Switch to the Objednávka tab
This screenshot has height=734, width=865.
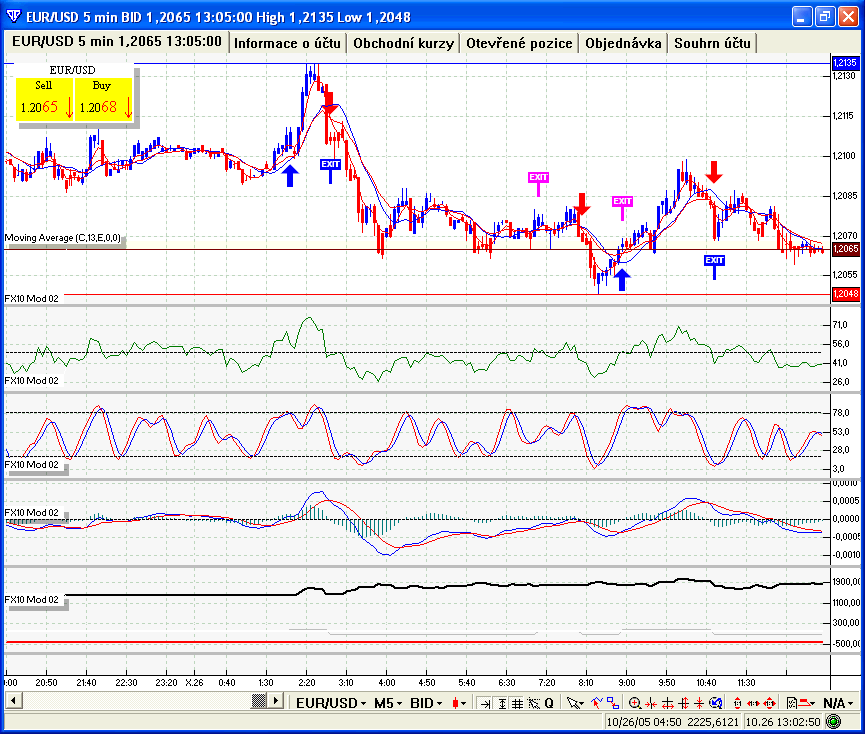tap(623, 43)
